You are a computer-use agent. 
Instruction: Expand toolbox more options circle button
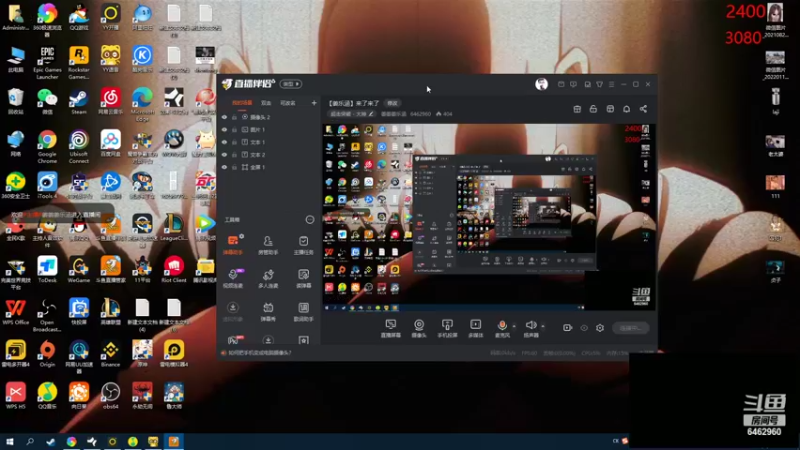pyautogui.click(x=310, y=219)
